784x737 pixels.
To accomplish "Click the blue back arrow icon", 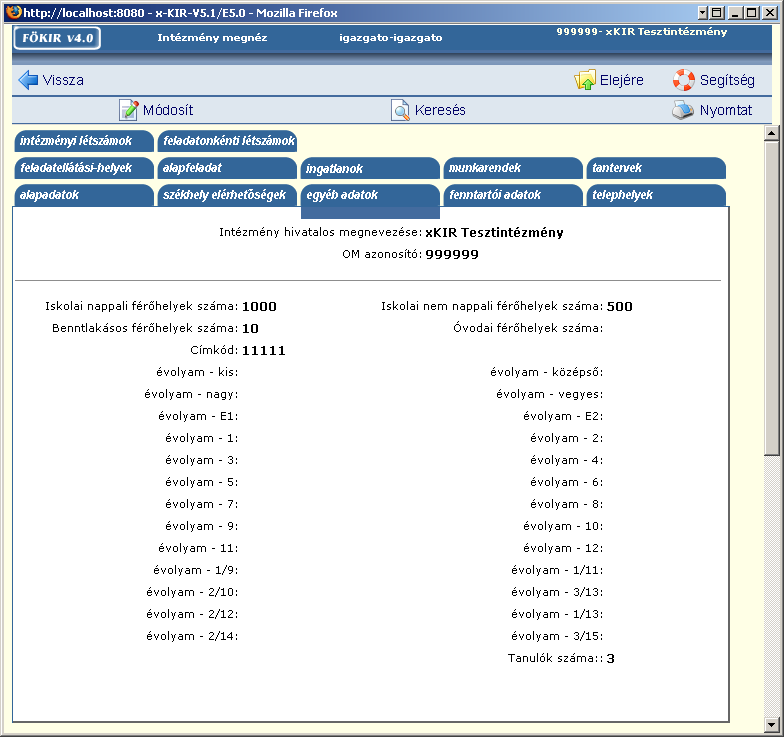I will click(28, 80).
